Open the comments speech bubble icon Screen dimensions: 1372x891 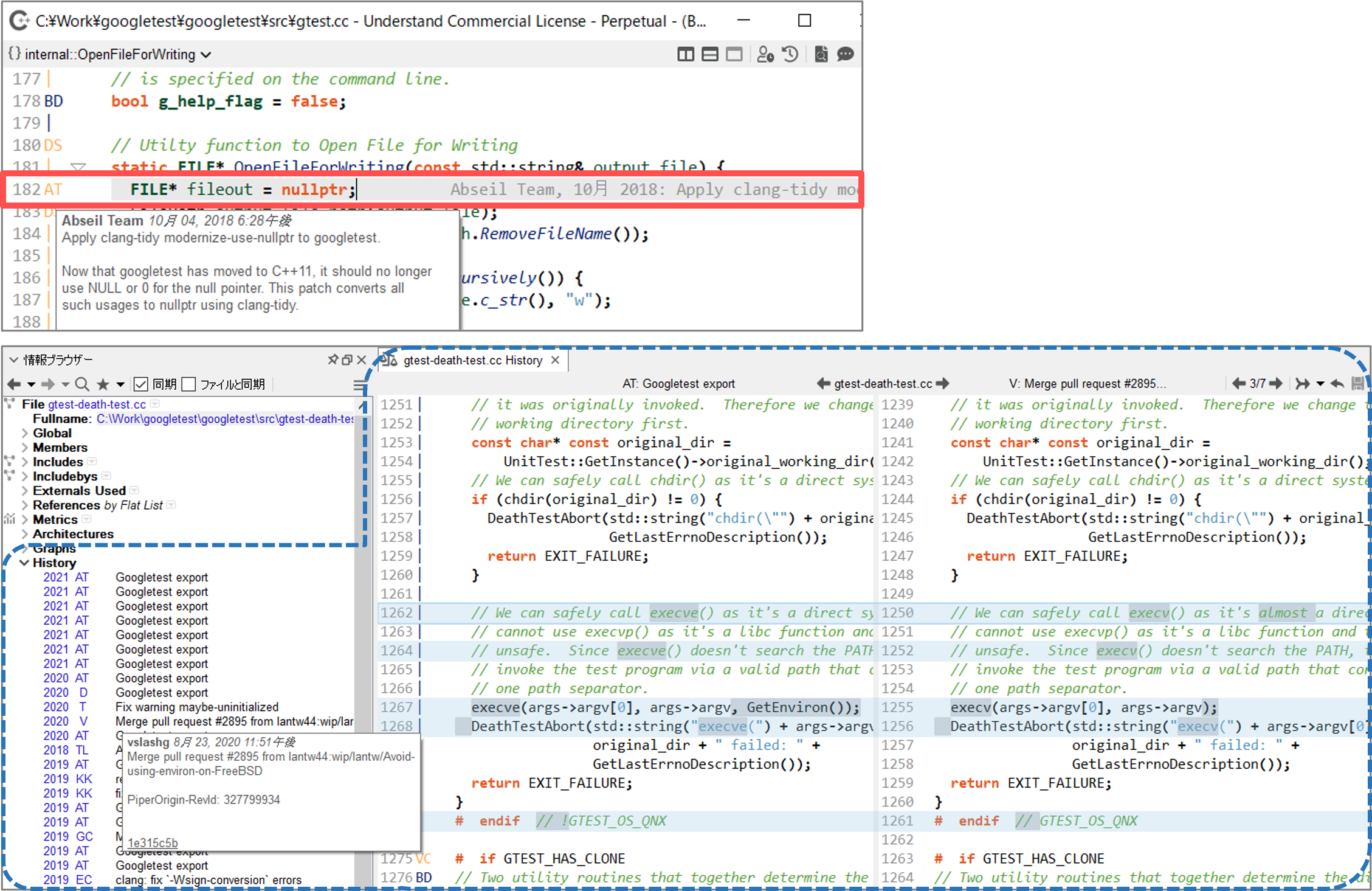pyautogui.click(x=845, y=55)
